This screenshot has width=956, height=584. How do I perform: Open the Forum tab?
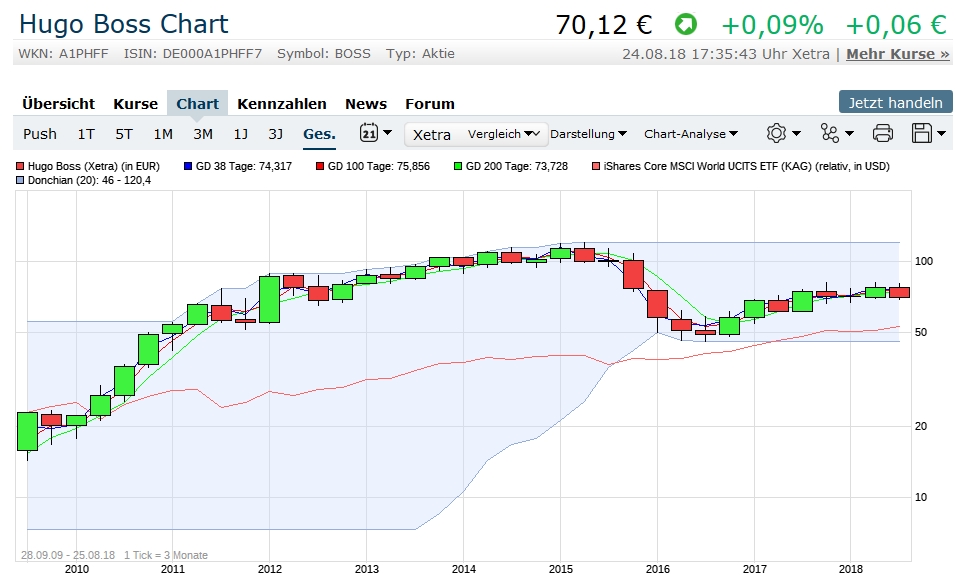click(x=429, y=103)
